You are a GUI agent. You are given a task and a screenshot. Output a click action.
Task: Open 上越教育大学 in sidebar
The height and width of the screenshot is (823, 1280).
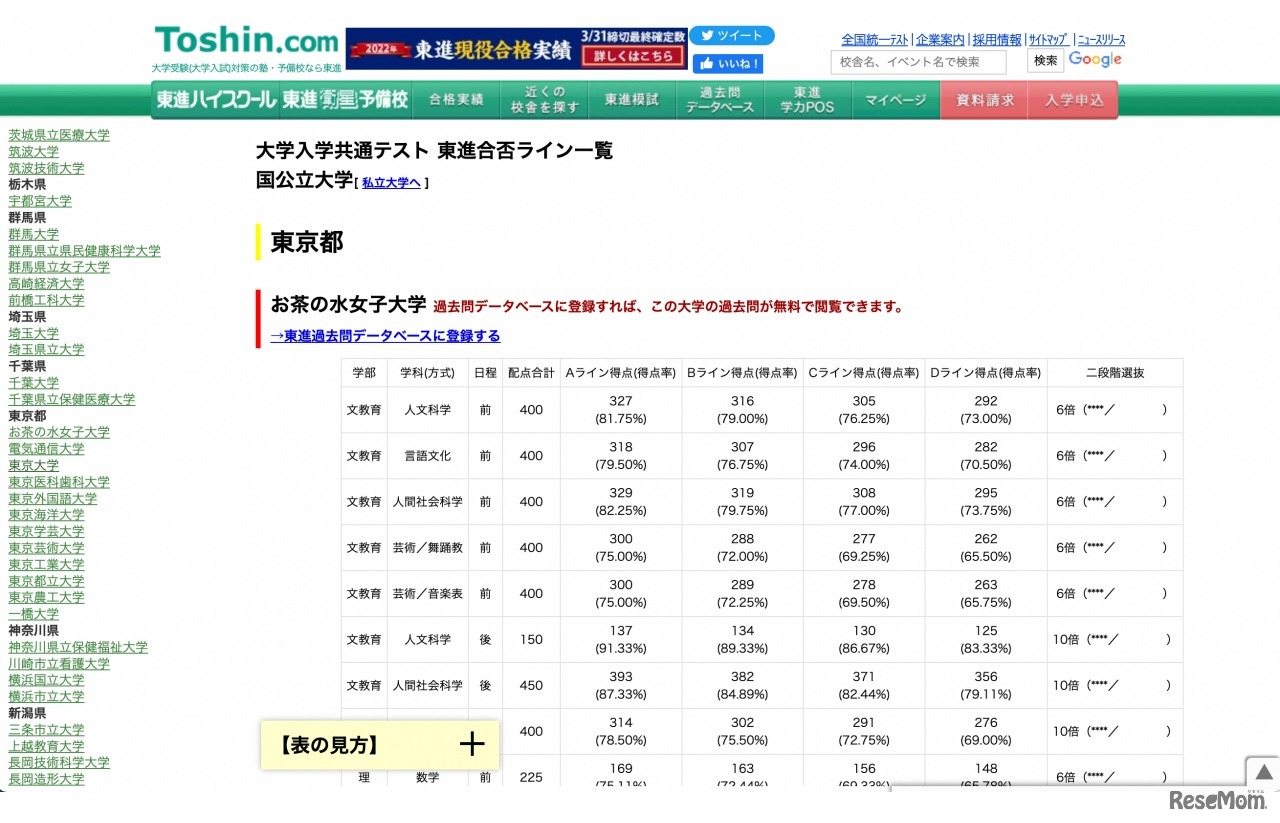[46, 746]
